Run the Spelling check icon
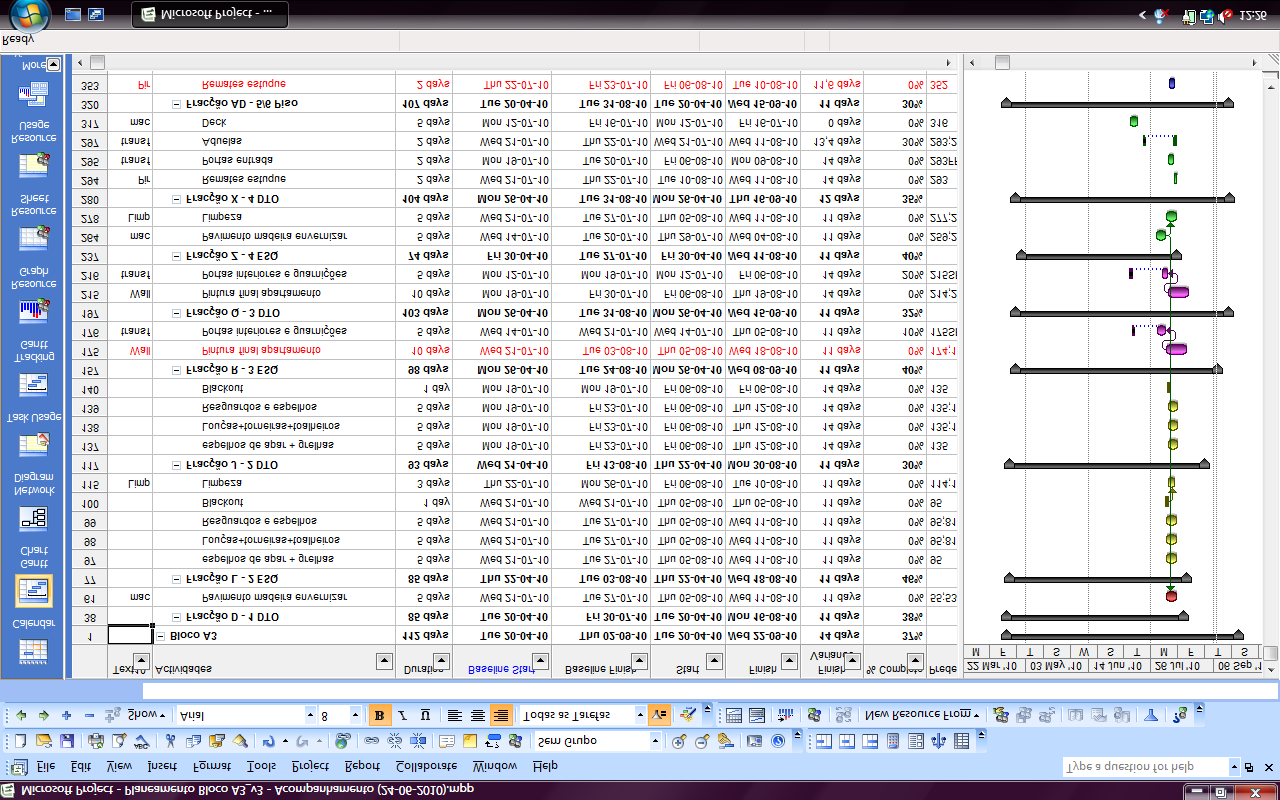The width and height of the screenshot is (1280, 800). click(x=141, y=741)
